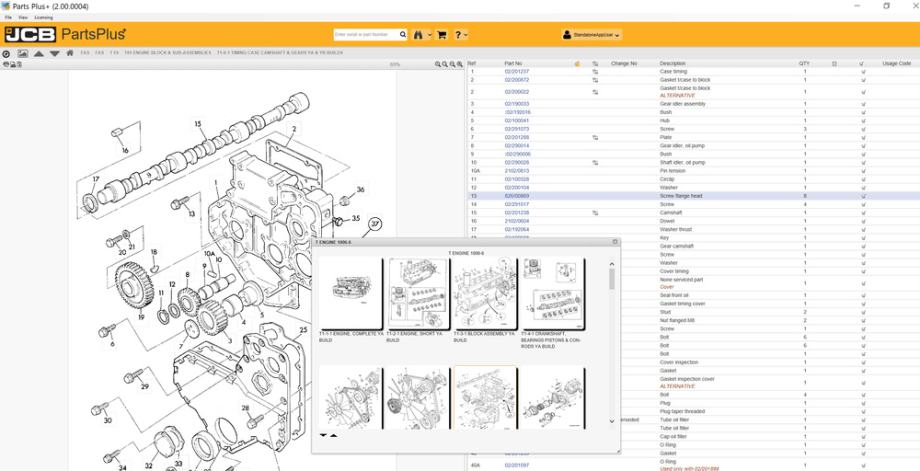Image resolution: width=920 pixels, height=471 pixels.
Task: Open the shopping cart
Action: pyautogui.click(x=440, y=34)
